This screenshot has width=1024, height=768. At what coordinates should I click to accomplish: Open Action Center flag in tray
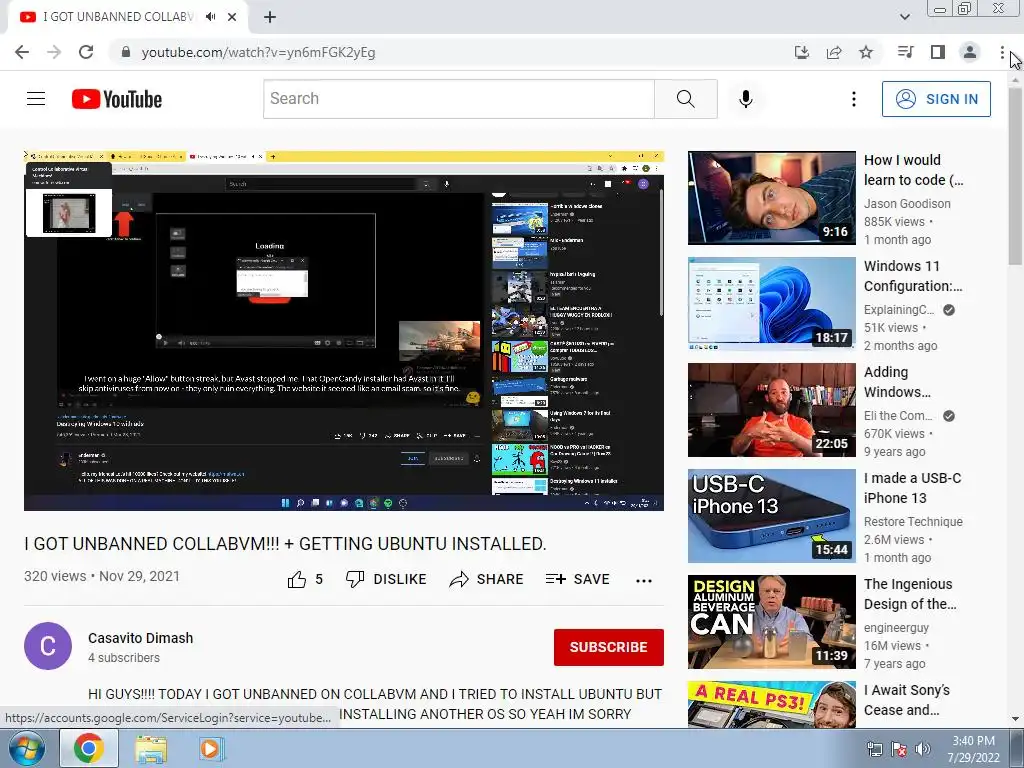(899, 749)
